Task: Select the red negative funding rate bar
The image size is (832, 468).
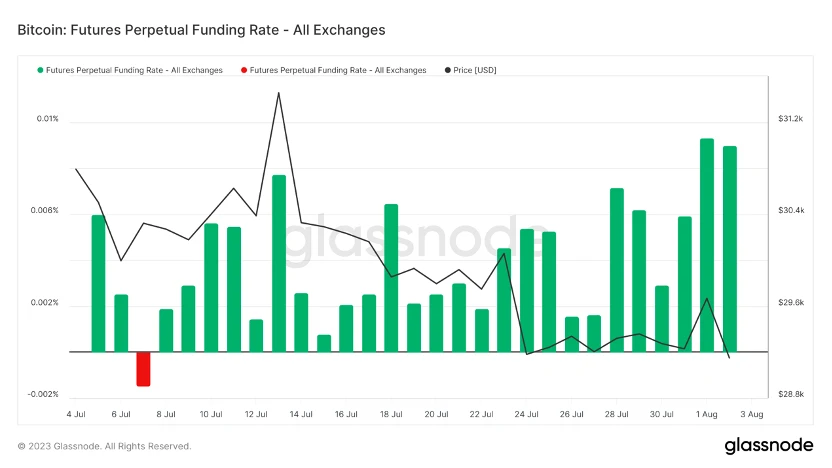Action: pos(144,368)
